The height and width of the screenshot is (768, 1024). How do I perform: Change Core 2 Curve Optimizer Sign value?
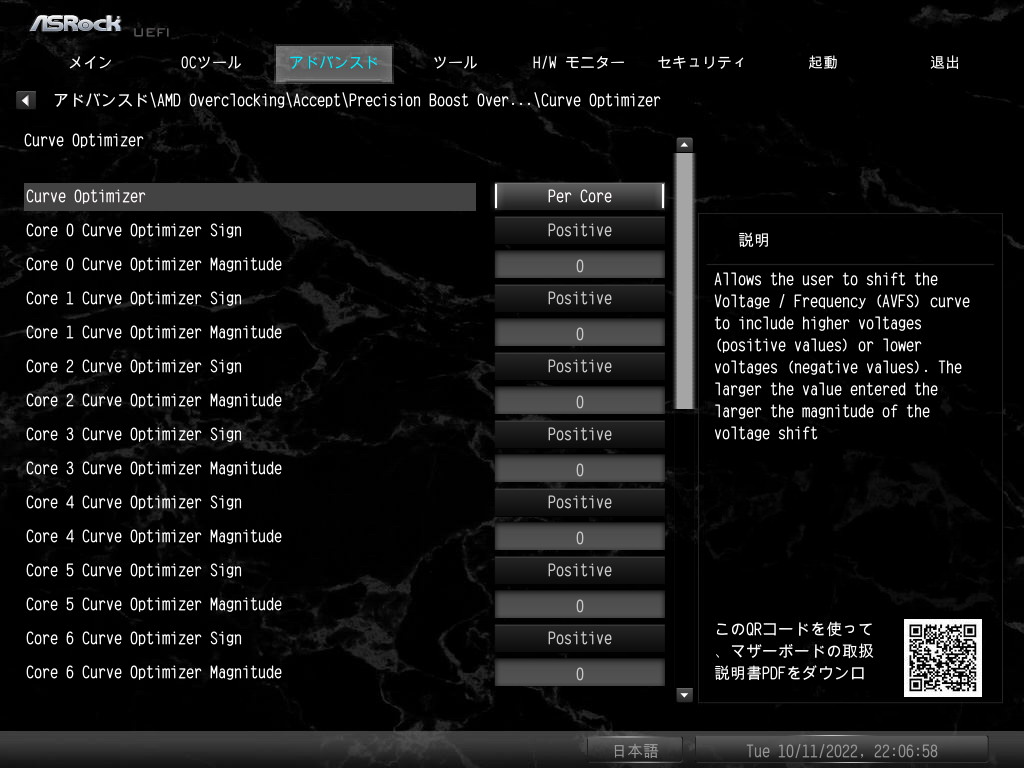pos(579,366)
